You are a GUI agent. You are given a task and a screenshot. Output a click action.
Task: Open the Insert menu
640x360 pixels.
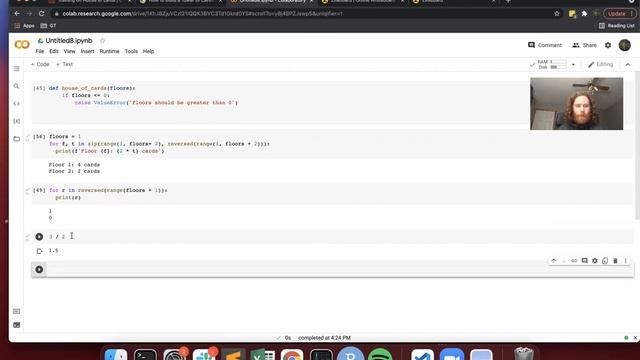(x=87, y=51)
